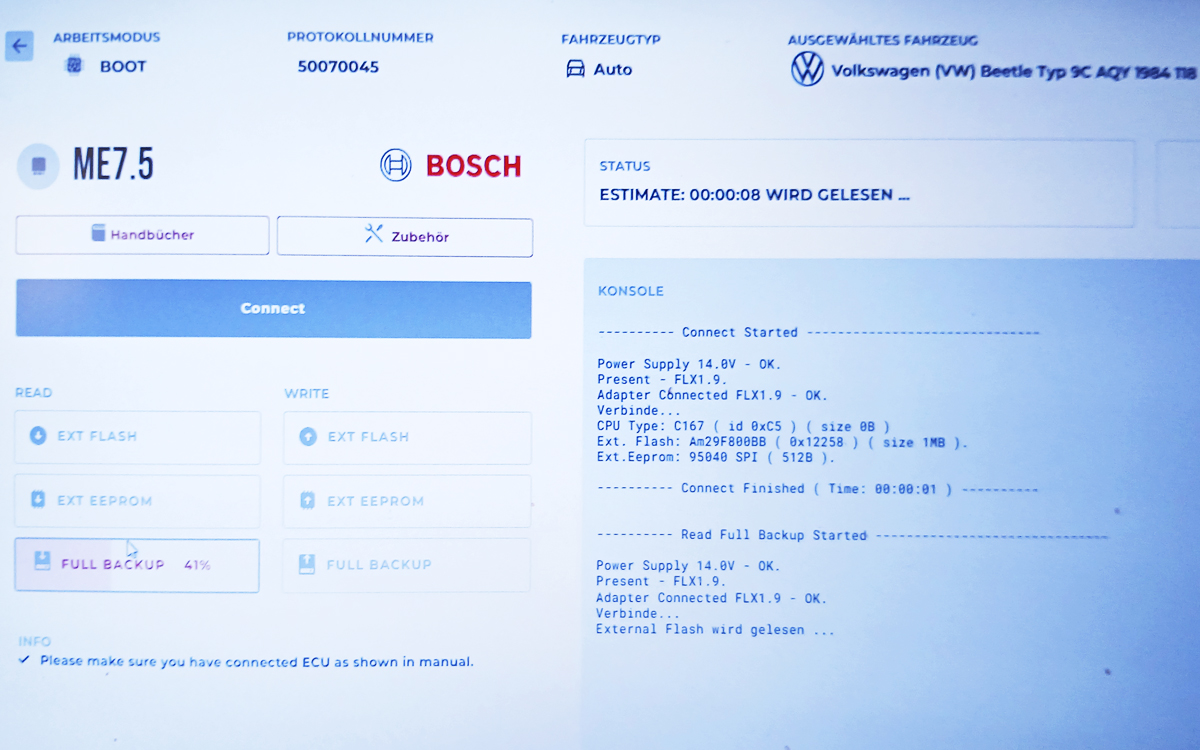The image size is (1200, 750).
Task: Click the Status estimate message
Action: [x=754, y=195]
